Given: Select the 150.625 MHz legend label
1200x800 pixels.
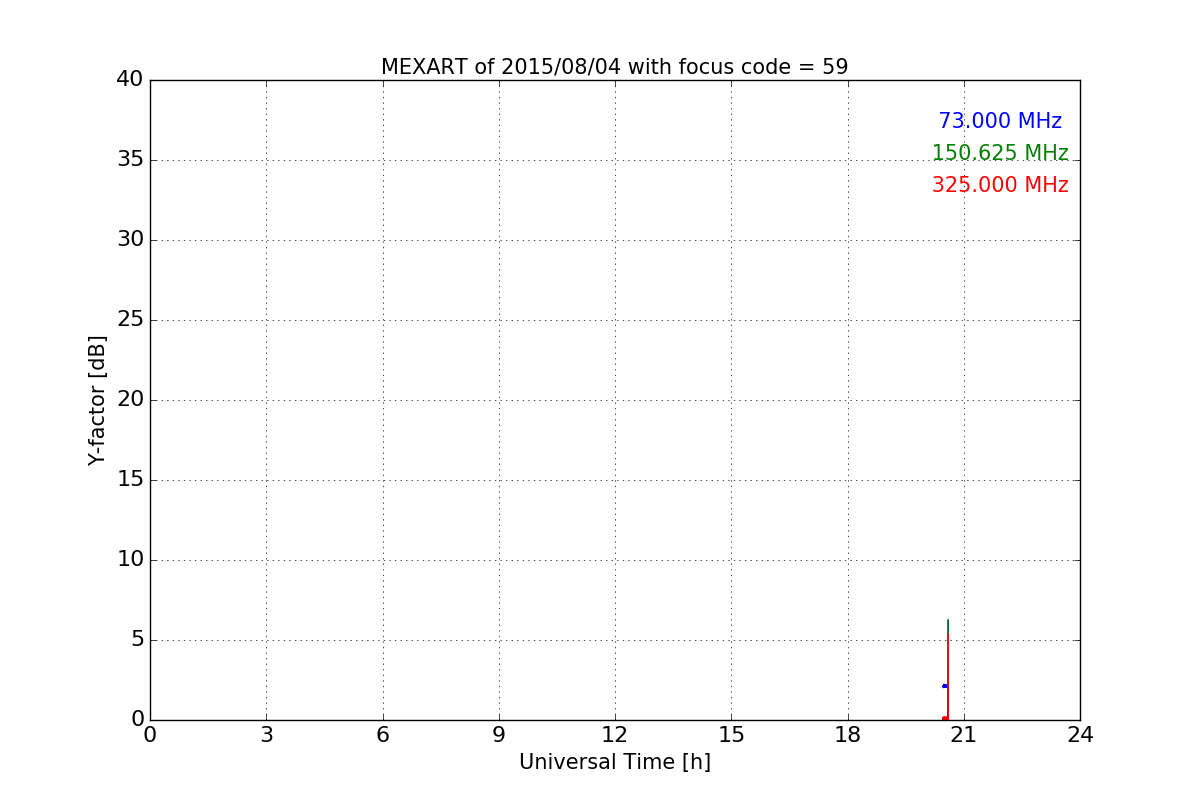Looking at the screenshot, I should click(x=1000, y=153).
